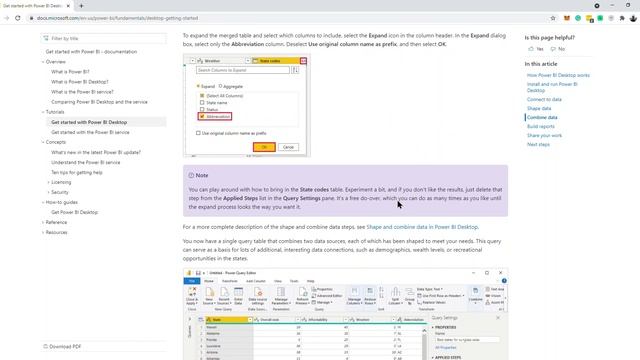Click Yes for Is this page helpful
The image size is (640, 360).
(536, 49)
